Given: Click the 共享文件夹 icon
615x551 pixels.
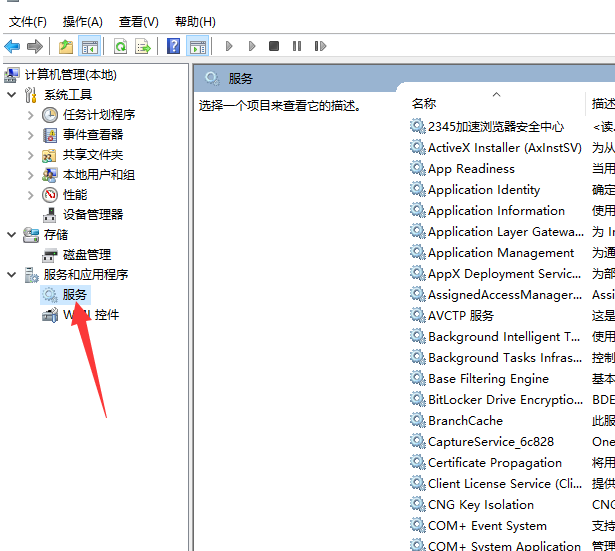Looking at the screenshot, I should (x=49, y=155).
